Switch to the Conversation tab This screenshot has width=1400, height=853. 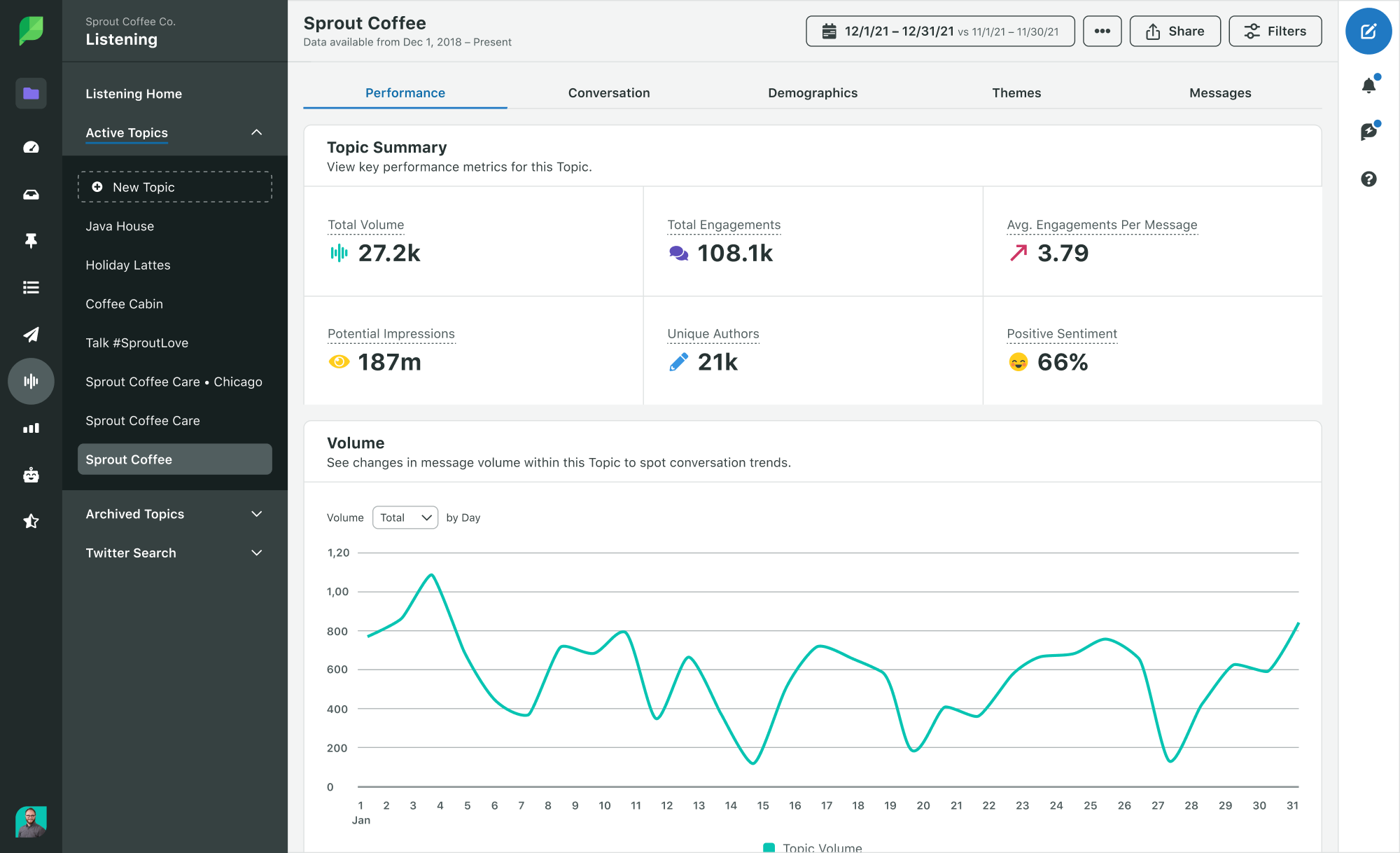point(609,93)
